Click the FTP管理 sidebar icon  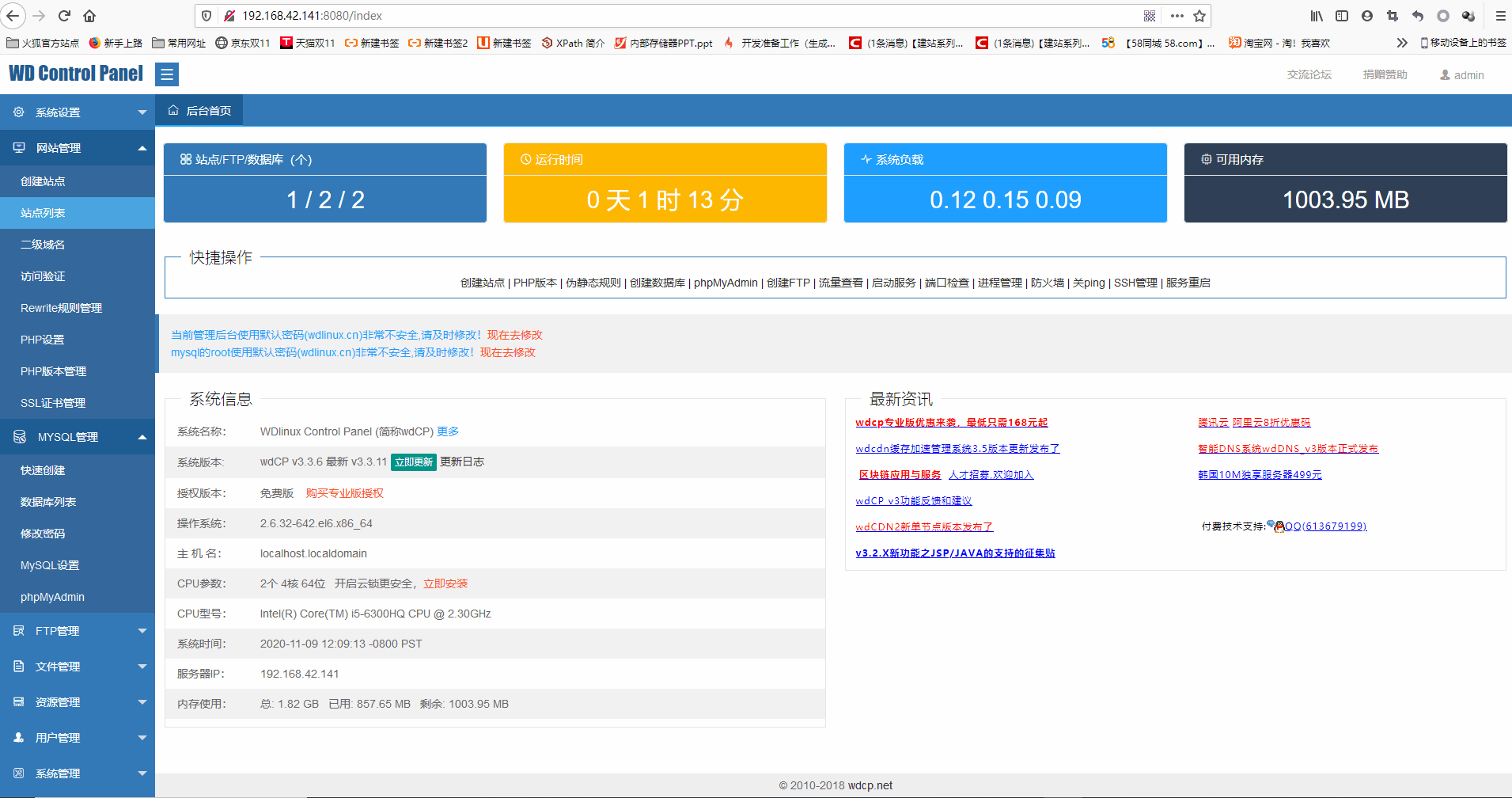(x=19, y=631)
